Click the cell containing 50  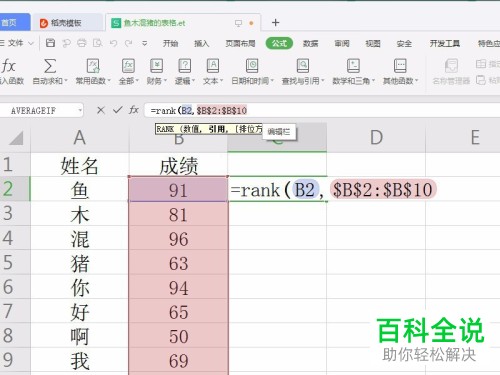(x=178, y=335)
